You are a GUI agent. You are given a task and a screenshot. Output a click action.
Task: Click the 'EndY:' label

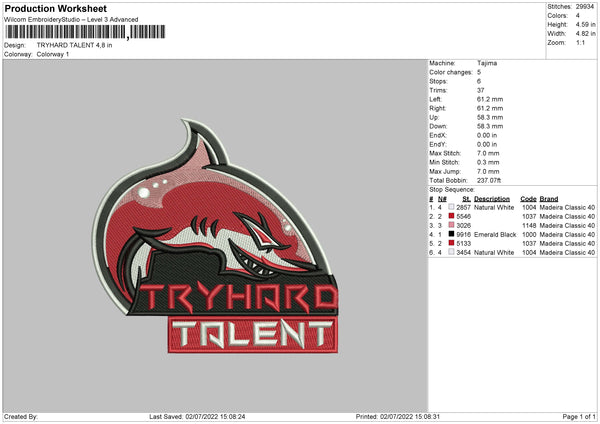point(438,145)
